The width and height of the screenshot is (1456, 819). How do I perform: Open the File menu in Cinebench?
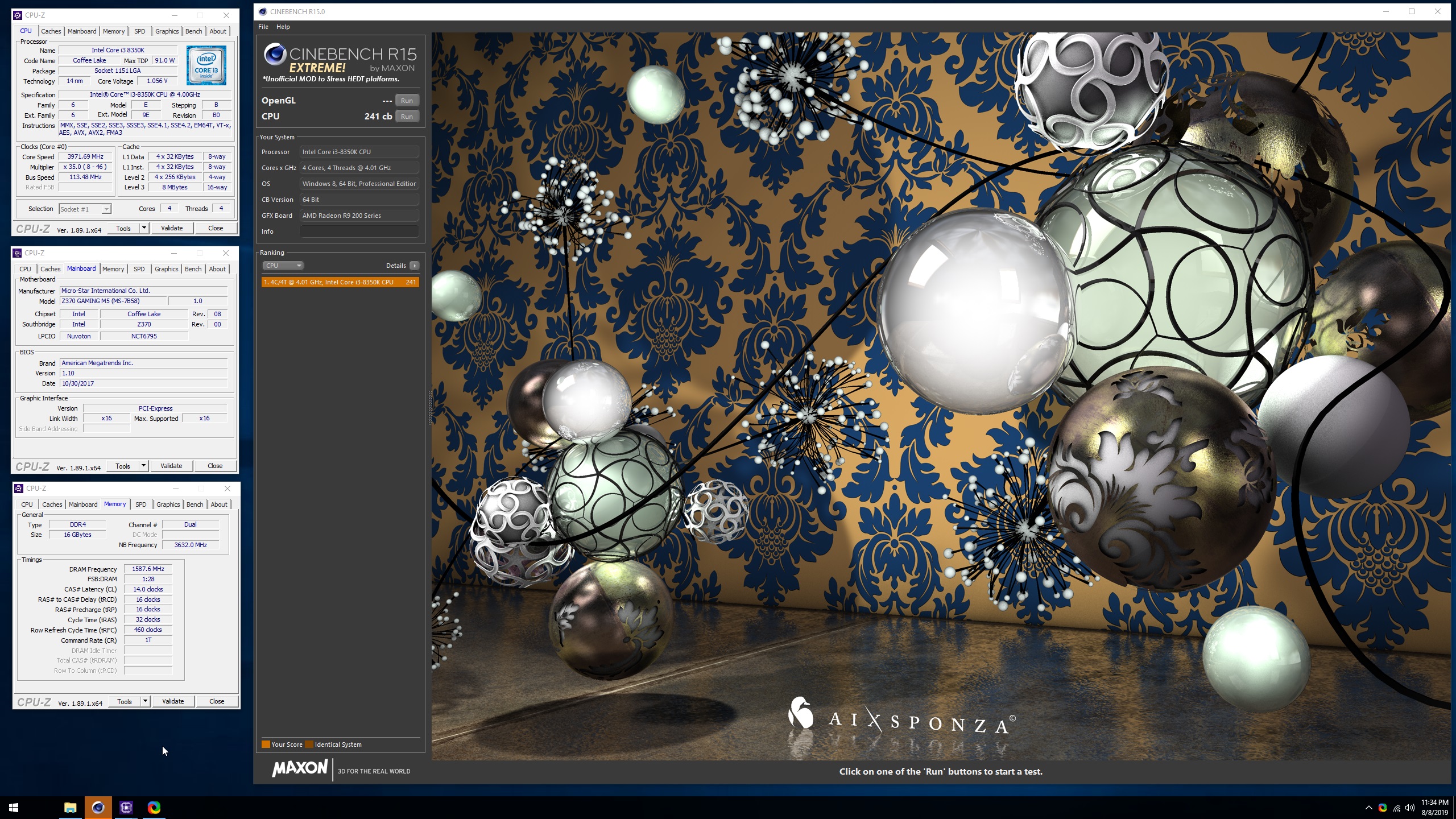coord(263,27)
